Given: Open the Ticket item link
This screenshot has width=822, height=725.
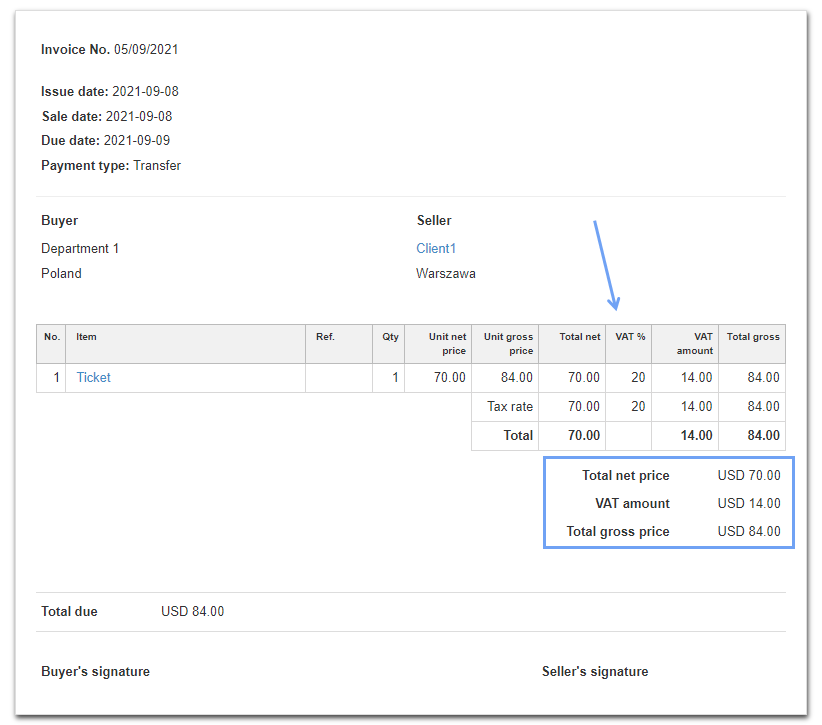Looking at the screenshot, I should [93, 377].
